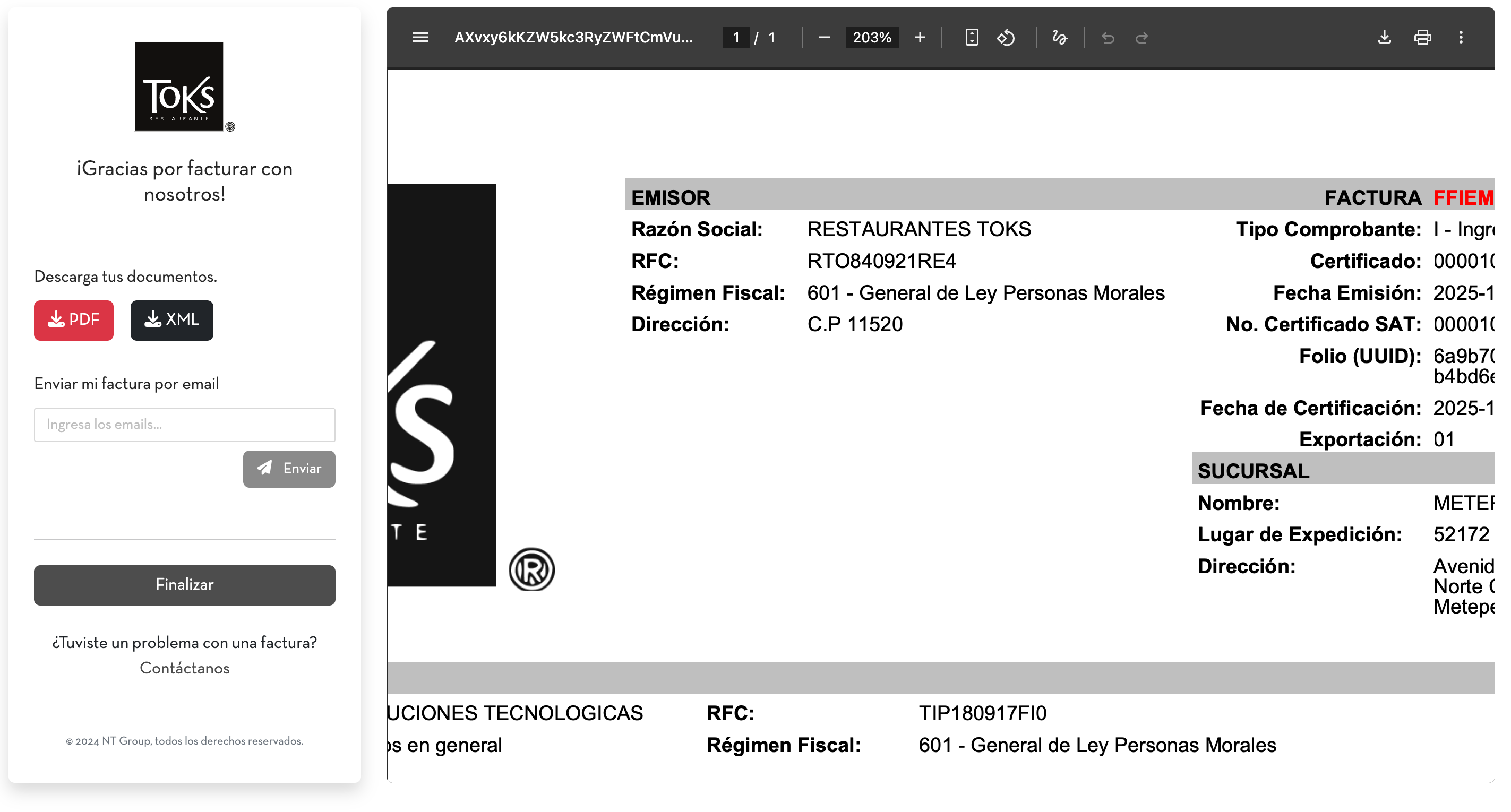Image resolution: width=1511 pixels, height=812 pixels.
Task: Open the PDF viewer more actions menu
Action: tap(1461, 38)
